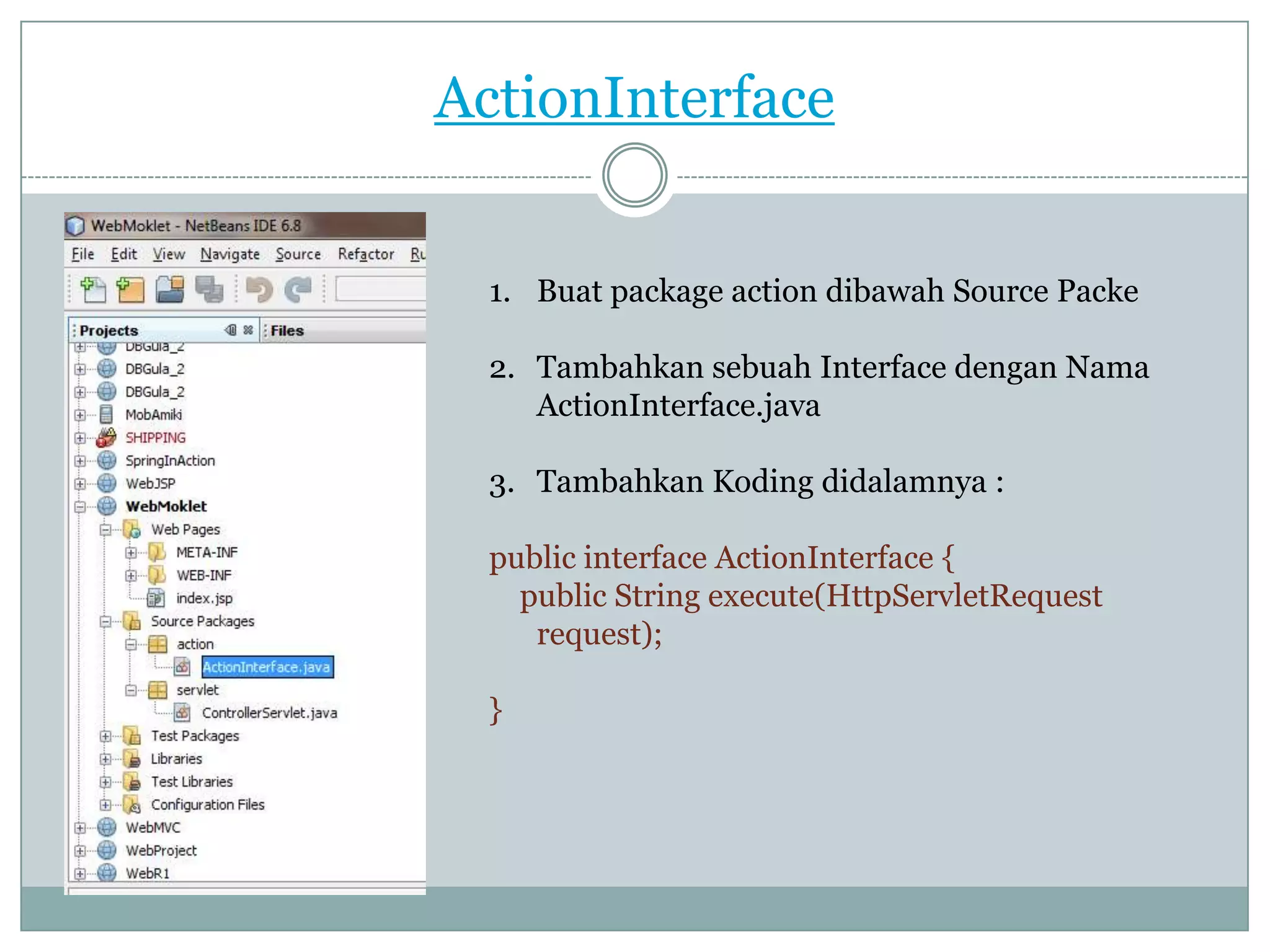This screenshot has height=952, width=1270.
Task: Click the WebJSP globe icon
Action: 107,483
